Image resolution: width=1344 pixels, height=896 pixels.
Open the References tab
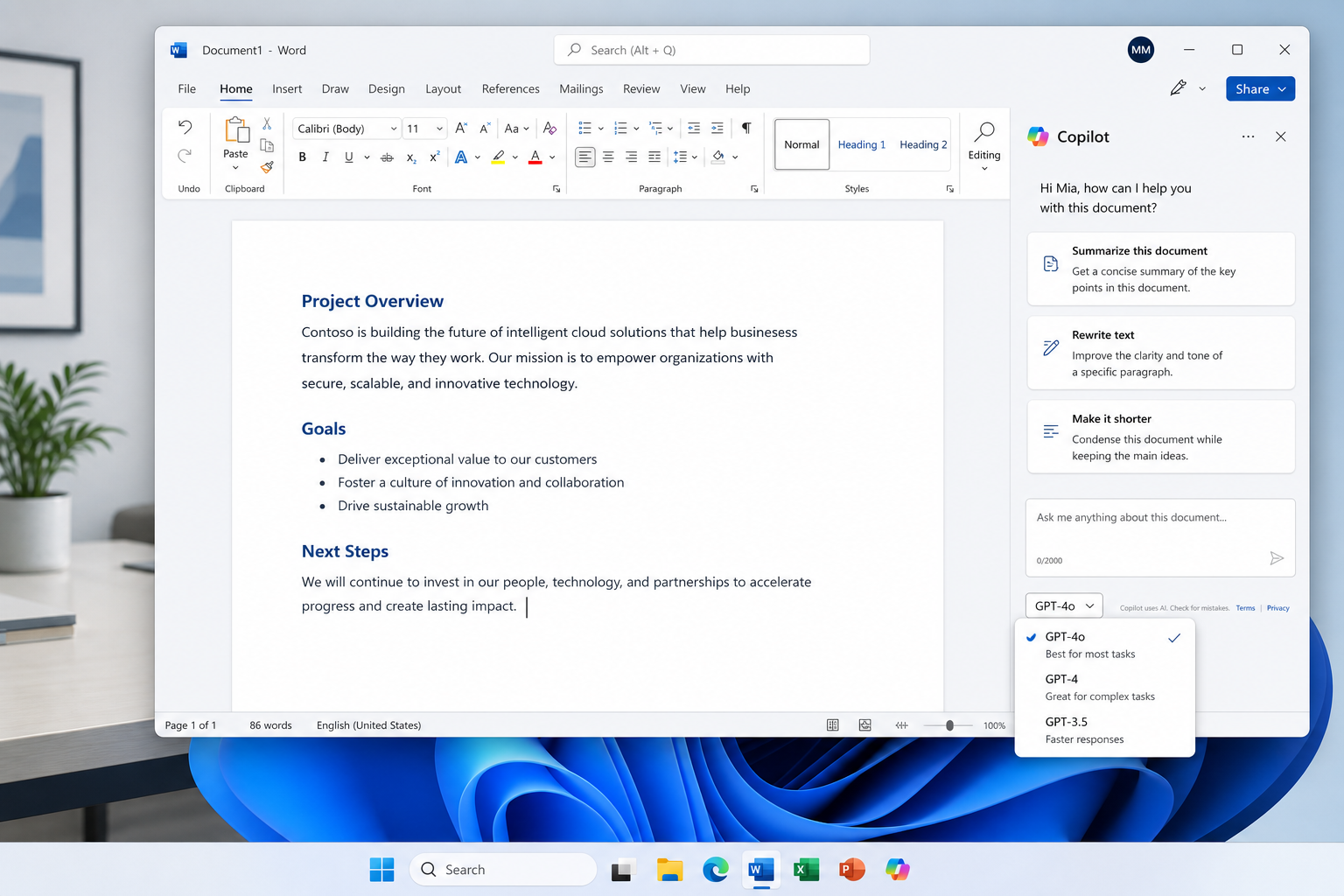pos(511,89)
